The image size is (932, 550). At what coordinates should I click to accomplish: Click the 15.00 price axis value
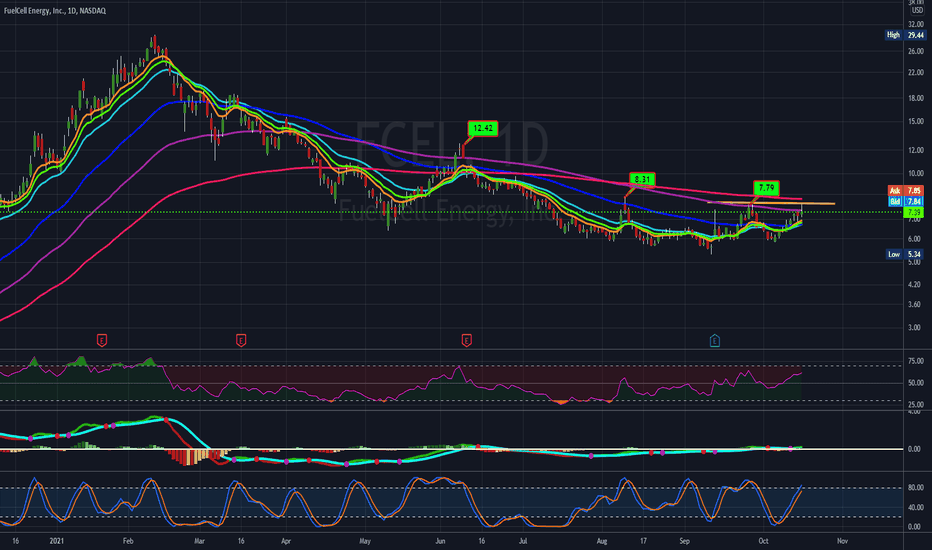(x=915, y=121)
